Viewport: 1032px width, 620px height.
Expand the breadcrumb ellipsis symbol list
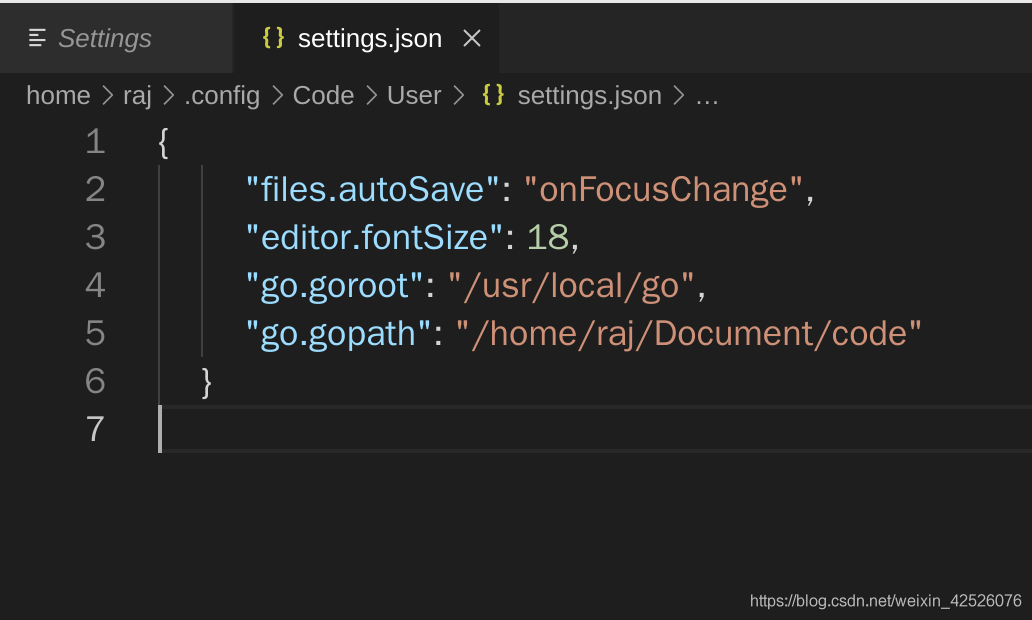[x=707, y=96]
